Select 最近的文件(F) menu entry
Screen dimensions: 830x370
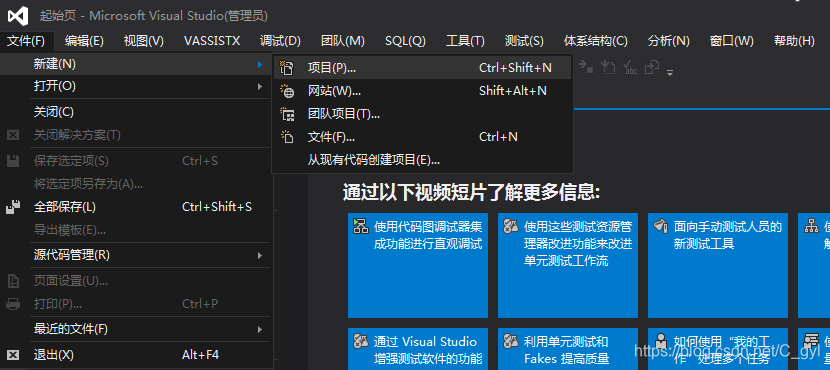(136, 329)
